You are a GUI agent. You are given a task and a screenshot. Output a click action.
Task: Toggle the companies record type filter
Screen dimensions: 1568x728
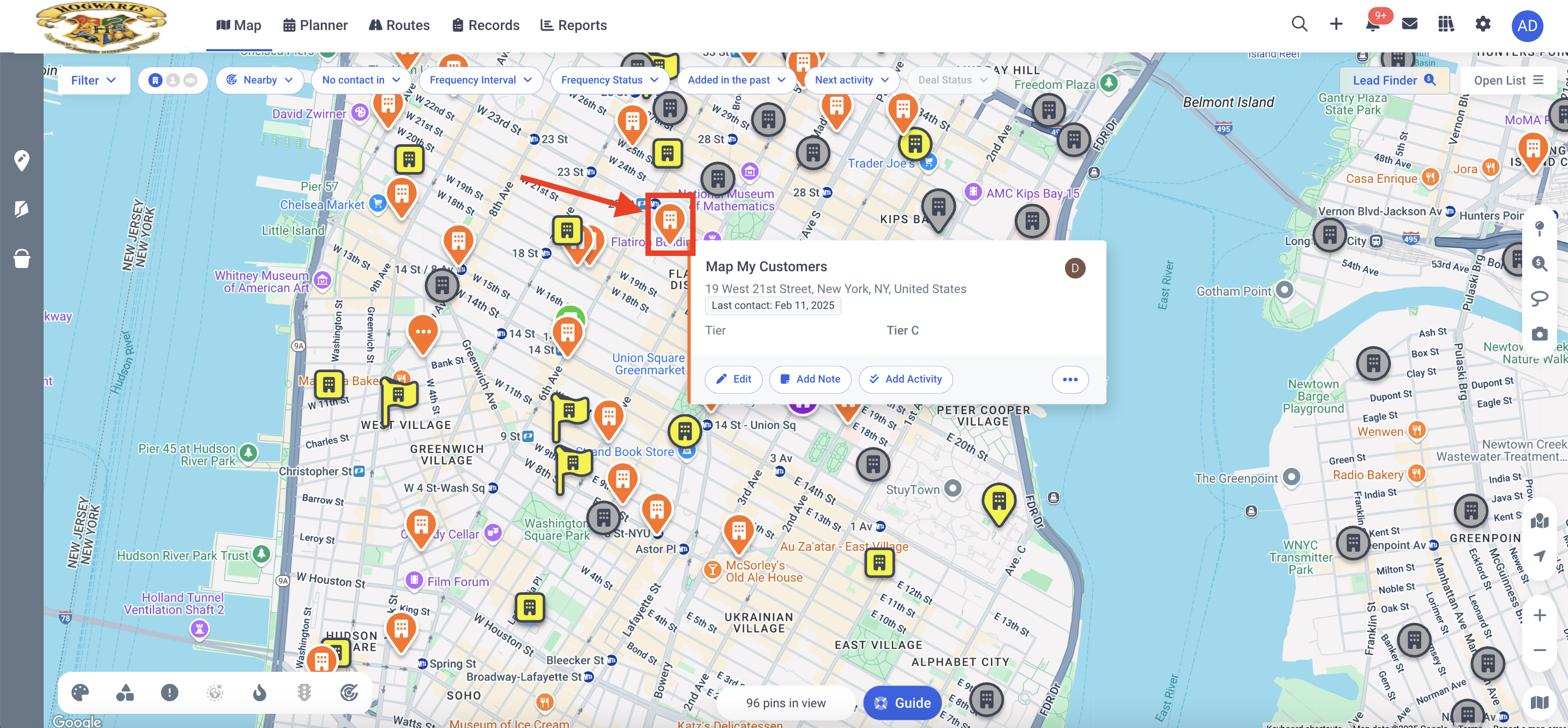(x=155, y=80)
